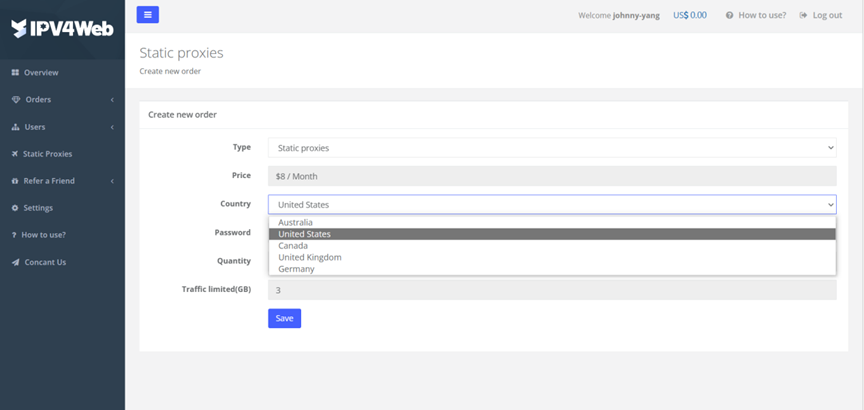This screenshot has width=864, height=410.
Task: Click the header How to use question-circle icon
Action: point(730,15)
